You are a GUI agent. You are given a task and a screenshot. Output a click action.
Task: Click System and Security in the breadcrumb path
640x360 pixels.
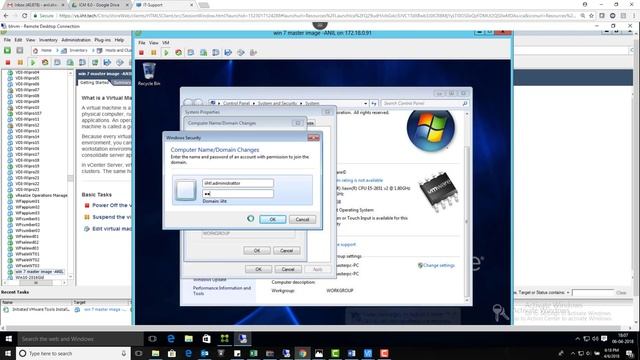(x=277, y=104)
